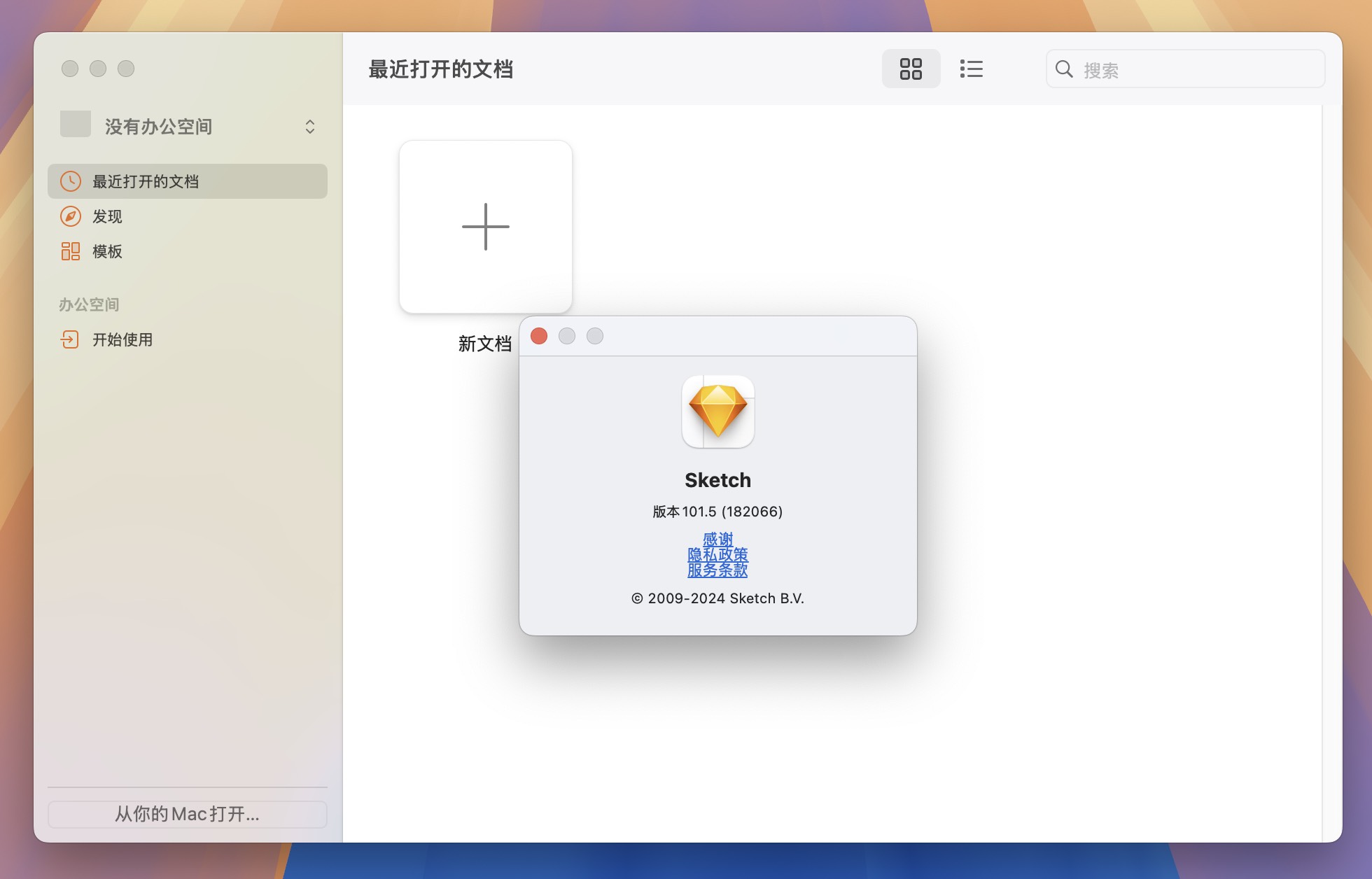Select 开始使用 under 办公空间
The width and height of the screenshot is (1372, 879).
point(188,339)
